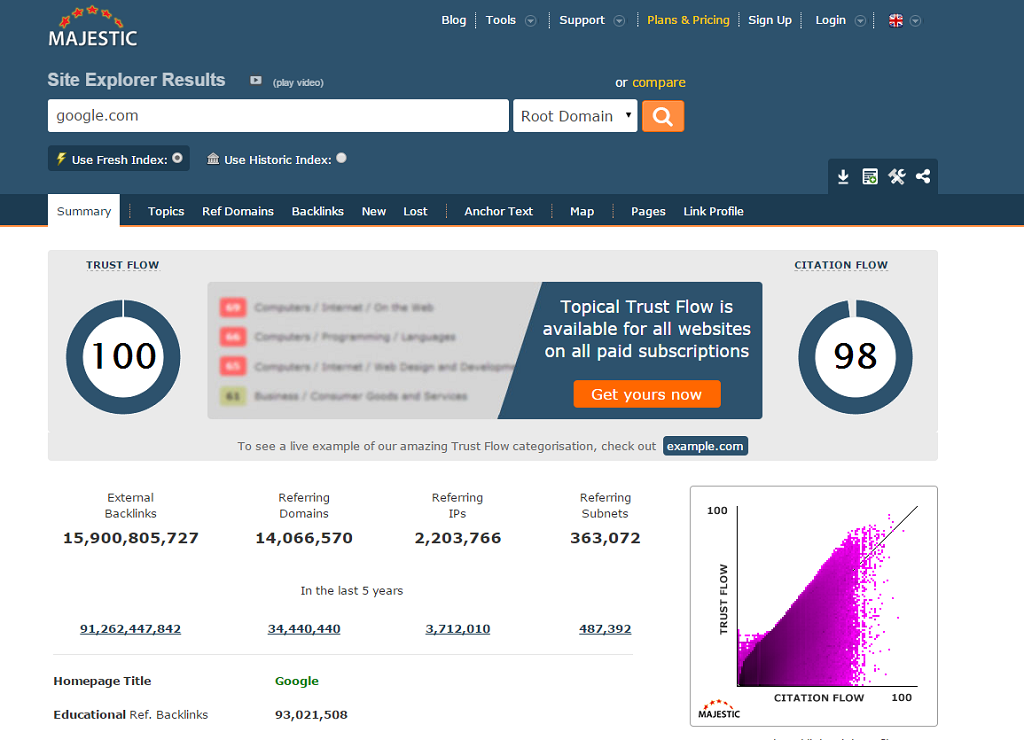The image size is (1024, 740).
Task: Open the 34,440,440 historic domains link
Action: [304, 629]
